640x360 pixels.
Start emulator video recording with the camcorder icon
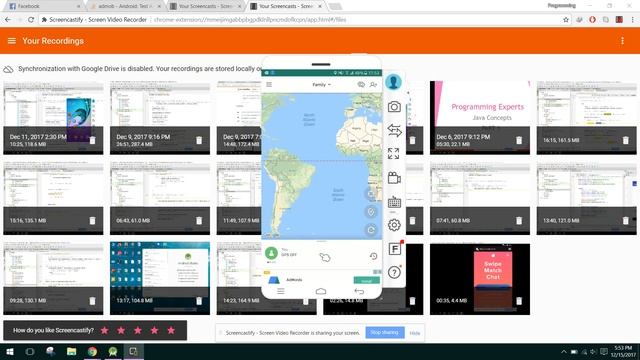tap(394, 178)
